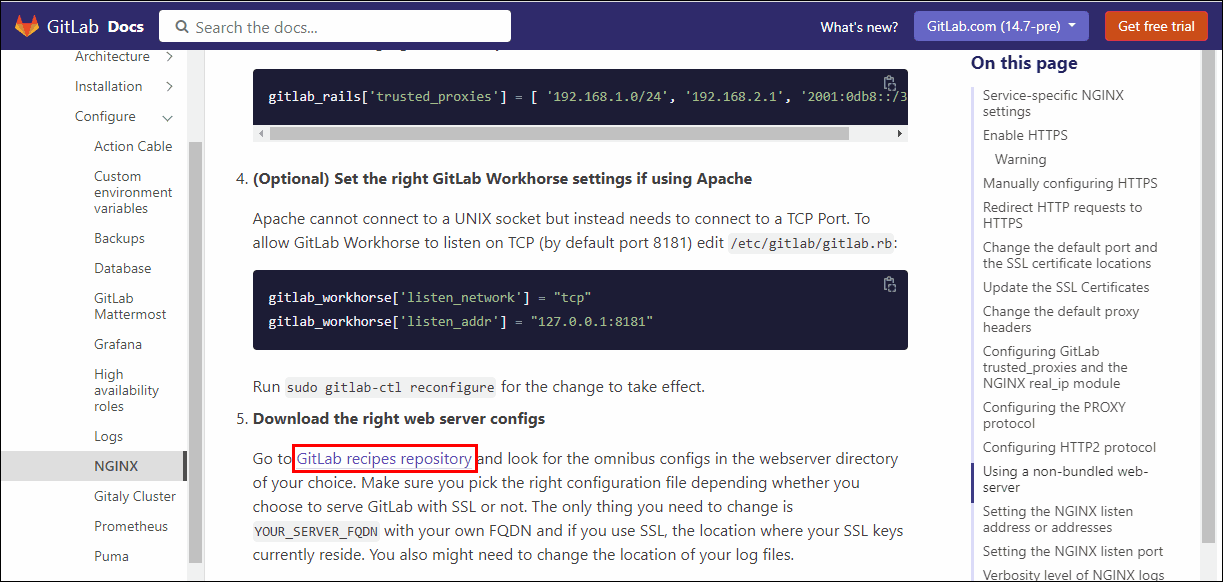Expand the Architecture sidebar section

tap(169, 57)
